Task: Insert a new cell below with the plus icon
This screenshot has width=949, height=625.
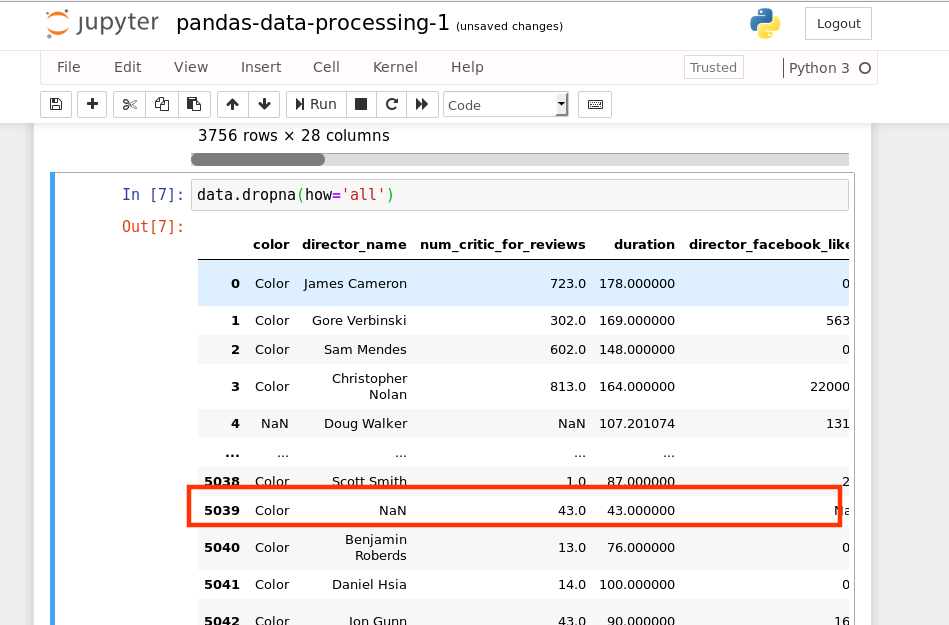Action: coord(91,104)
